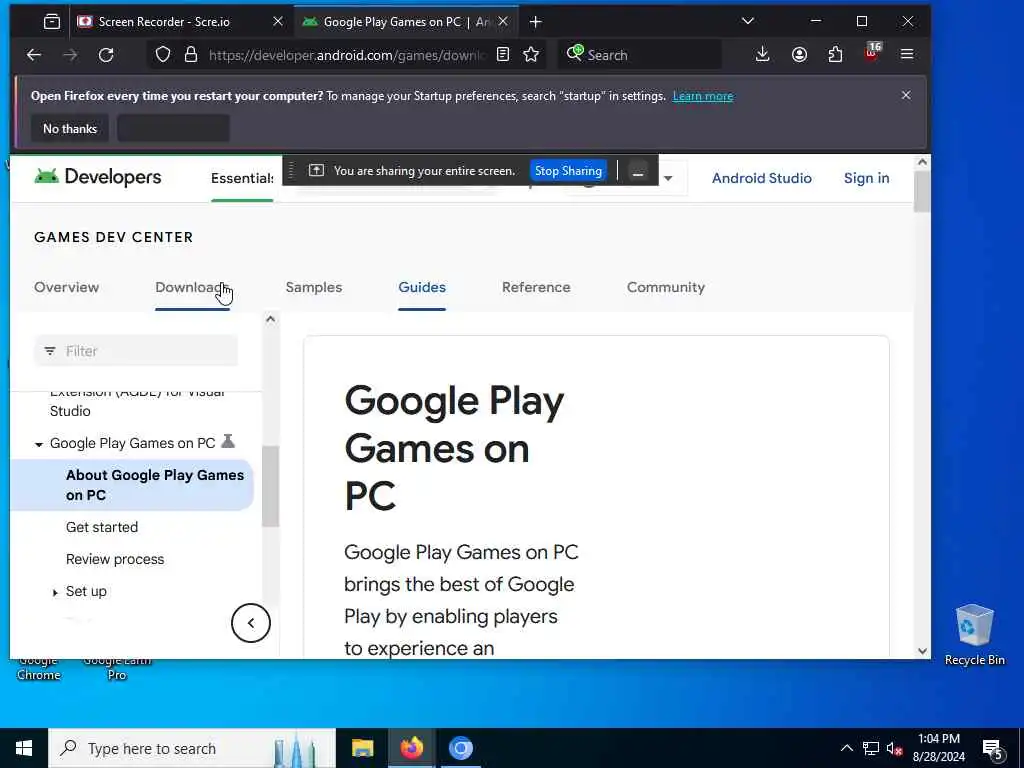Click Firefox icon in taskbar

click(411, 748)
